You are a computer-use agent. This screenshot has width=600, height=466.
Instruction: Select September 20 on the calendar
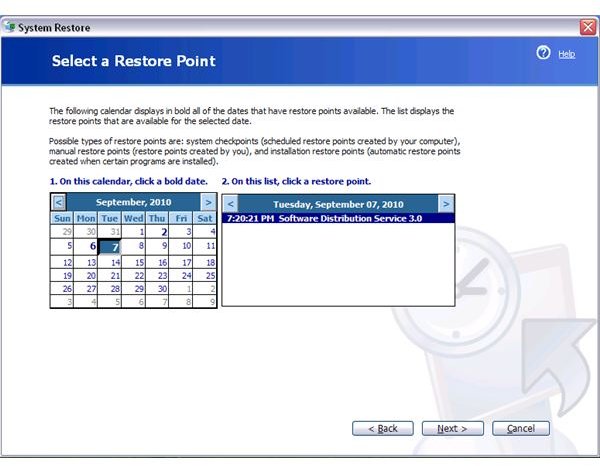[86, 275]
